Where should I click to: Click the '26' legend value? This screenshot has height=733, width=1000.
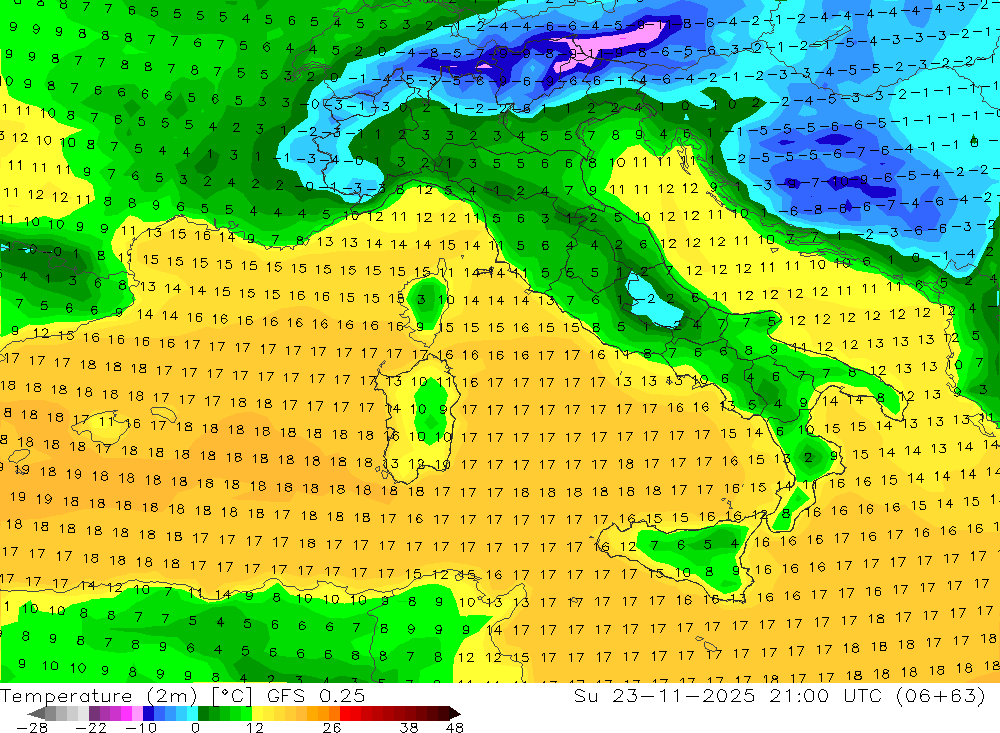click(x=332, y=728)
